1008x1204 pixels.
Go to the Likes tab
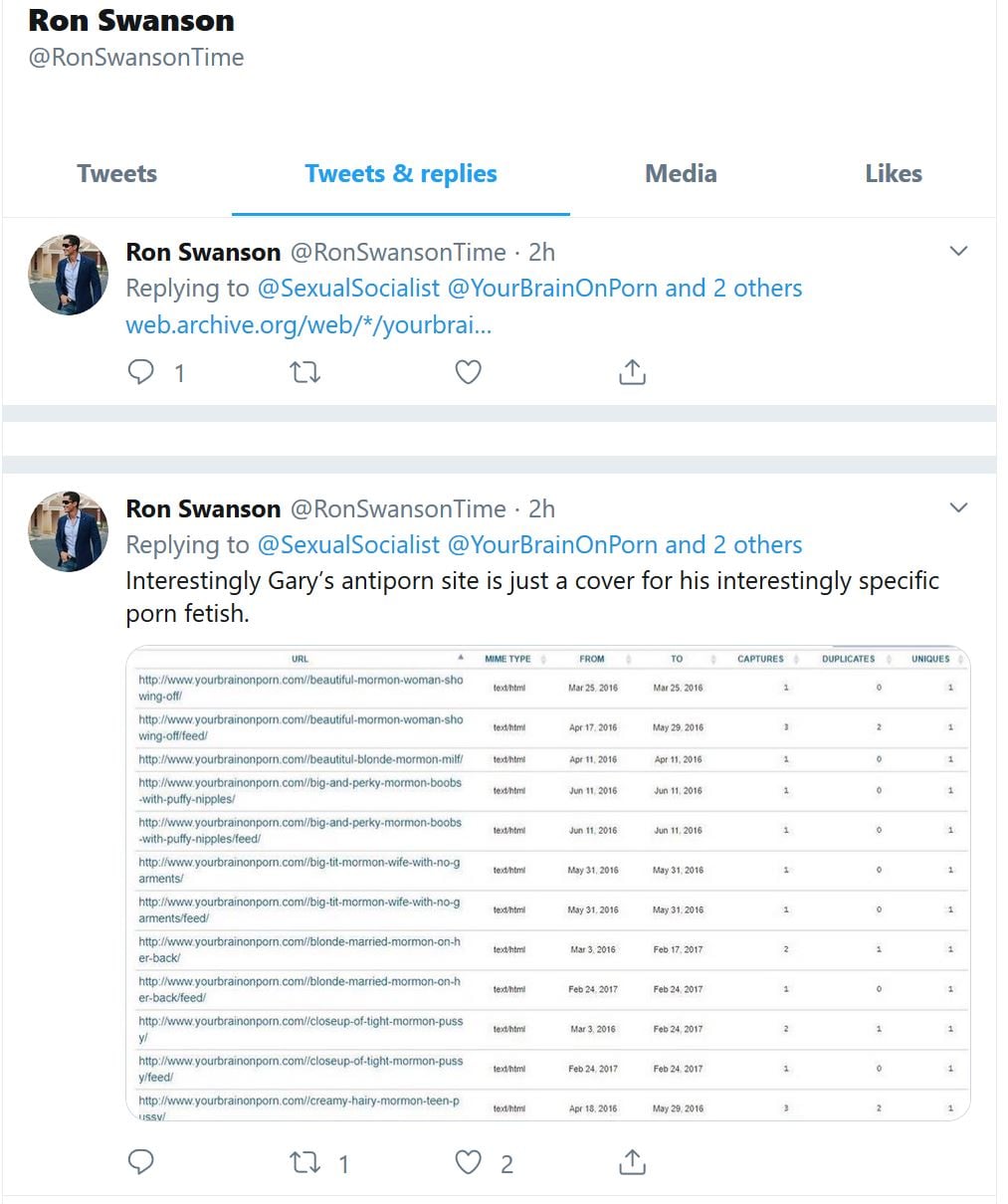point(894,174)
